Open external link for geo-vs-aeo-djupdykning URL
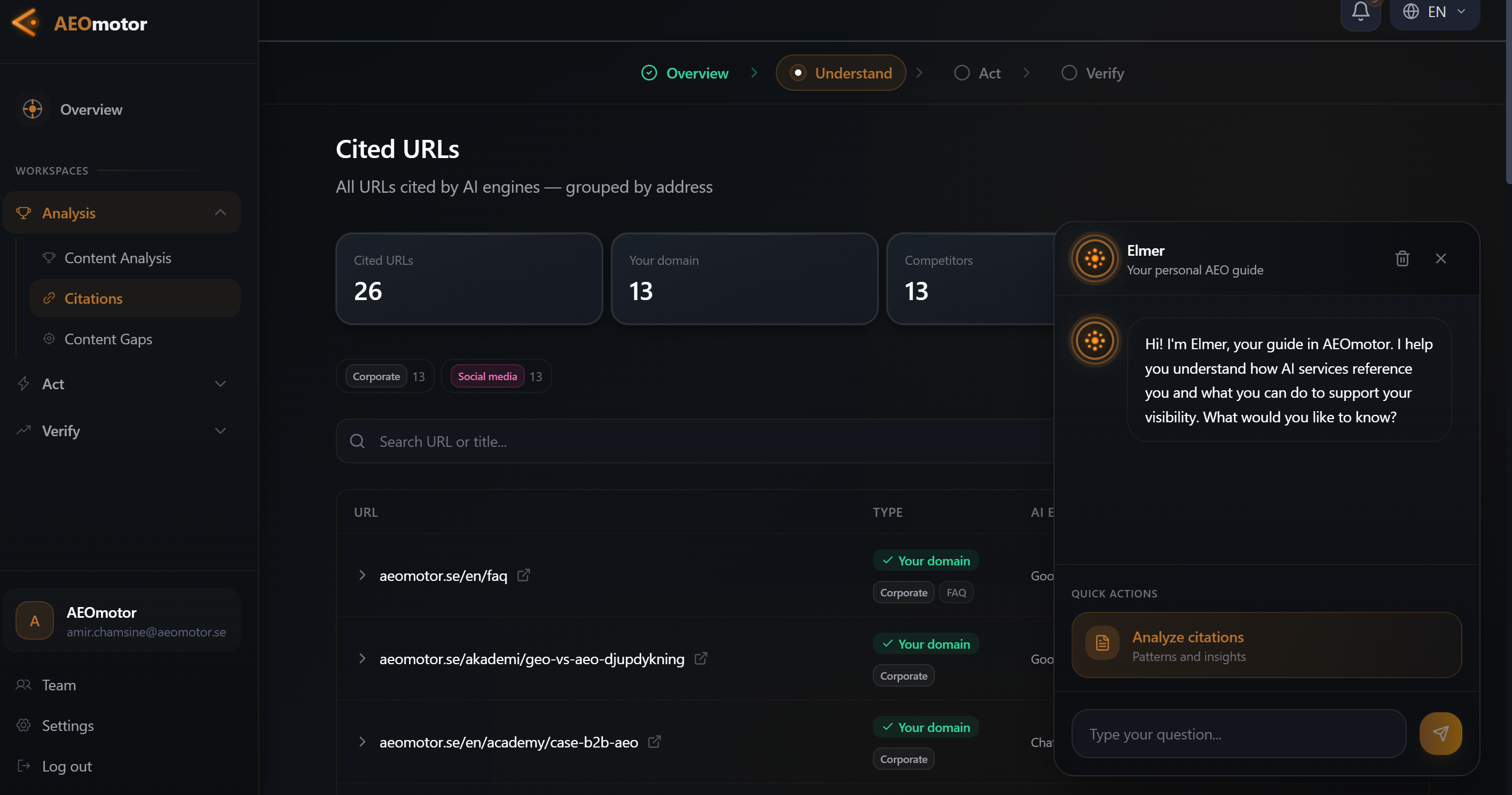The height and width of the screenshot is (795, 1512). pyautogui.click(x=700, y=659)
